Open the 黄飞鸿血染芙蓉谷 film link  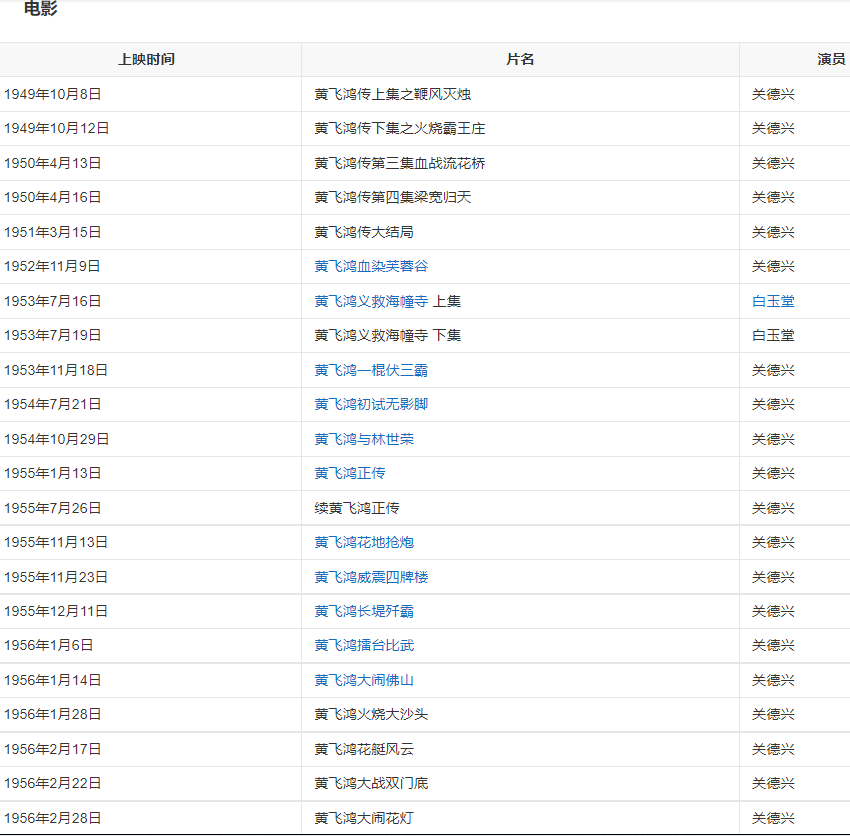pyautogui.click(x=371, y=266)
